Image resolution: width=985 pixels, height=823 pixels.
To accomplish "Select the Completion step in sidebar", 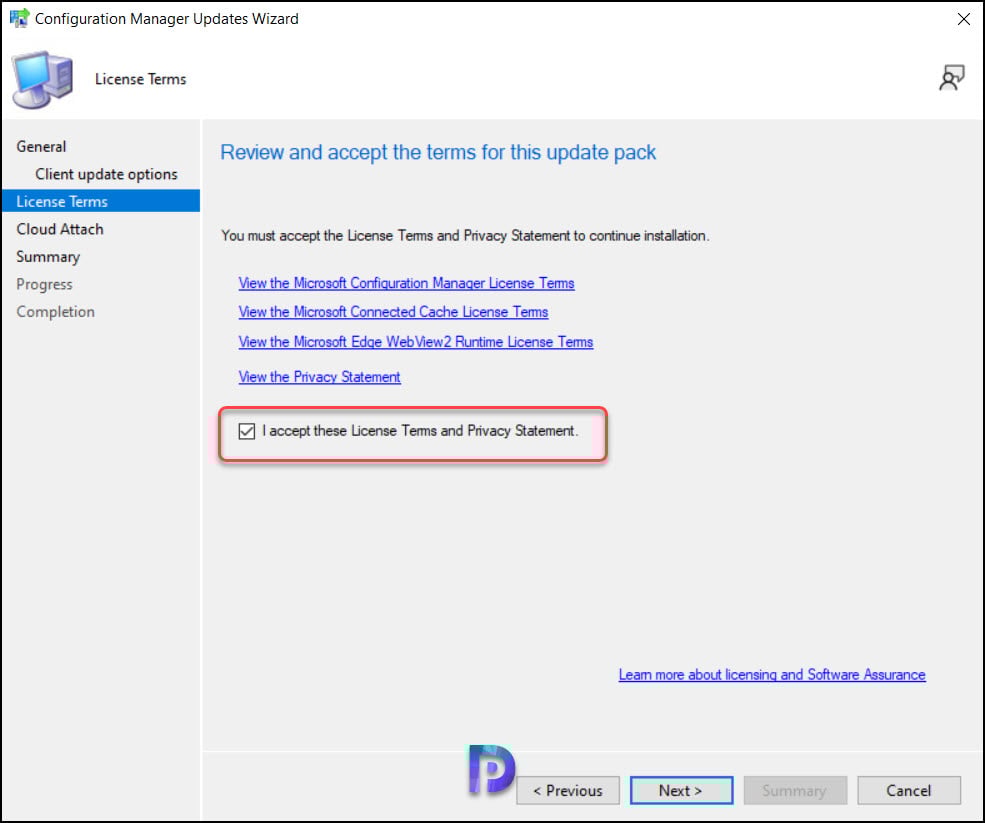I will tap(55, 312).
